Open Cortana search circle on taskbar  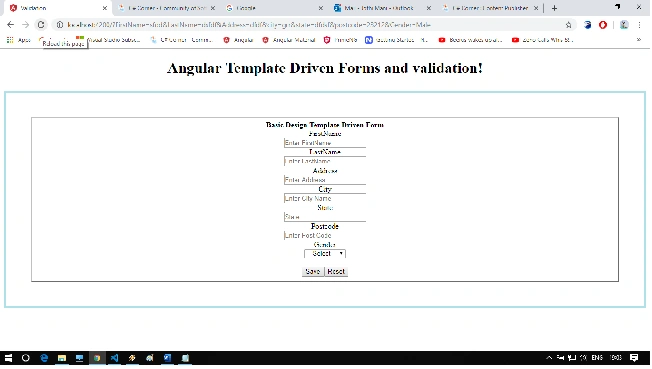click(x=25, y=358)
